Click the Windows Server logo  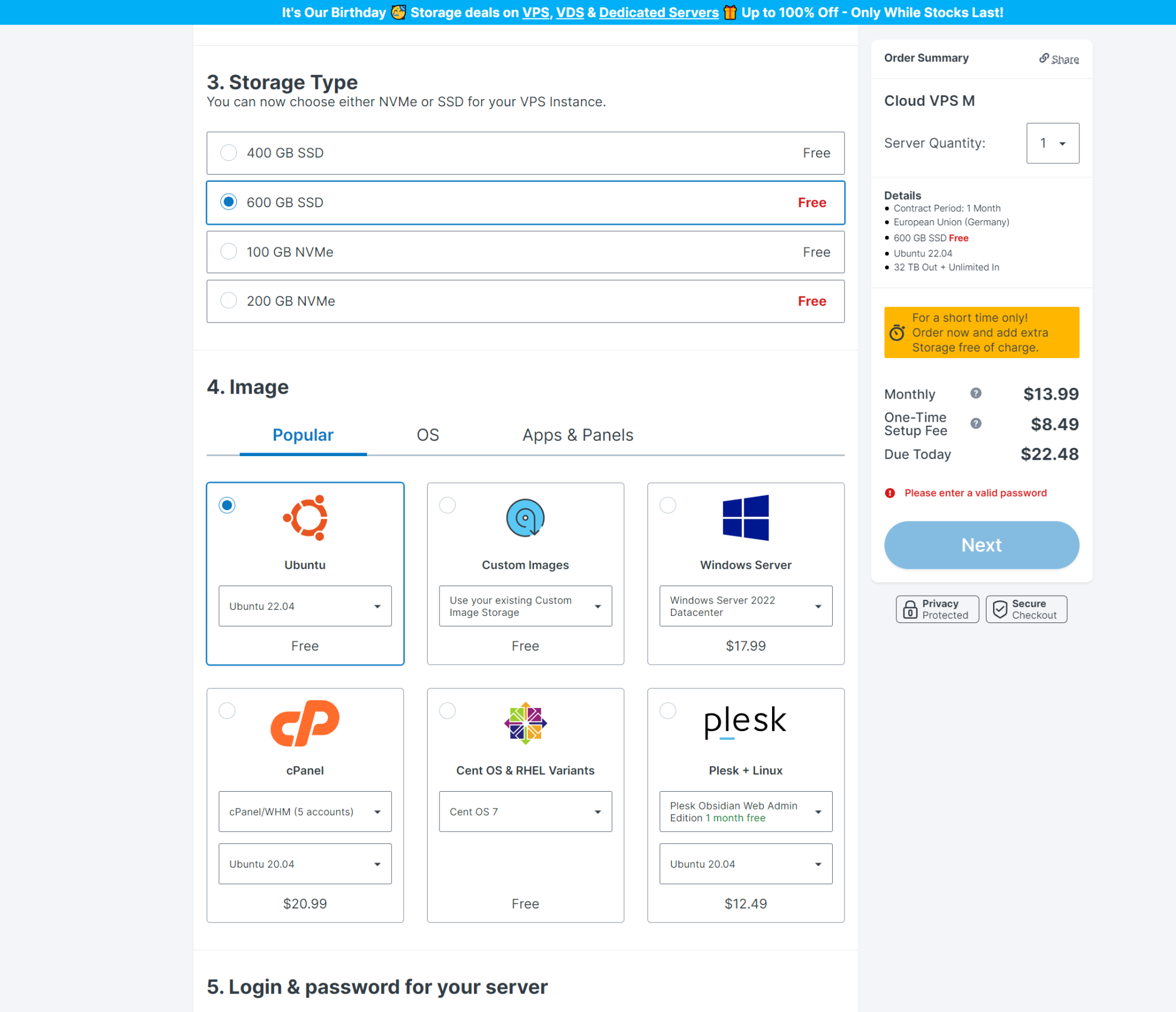point(745,517)
